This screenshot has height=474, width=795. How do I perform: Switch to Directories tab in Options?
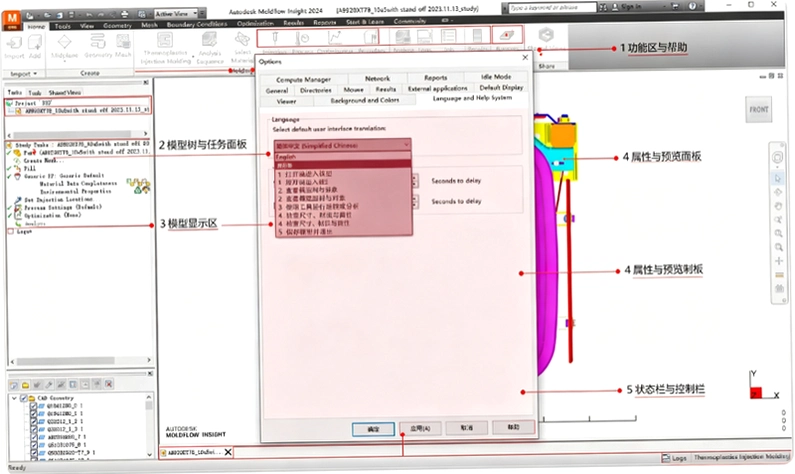click(315, 90)
